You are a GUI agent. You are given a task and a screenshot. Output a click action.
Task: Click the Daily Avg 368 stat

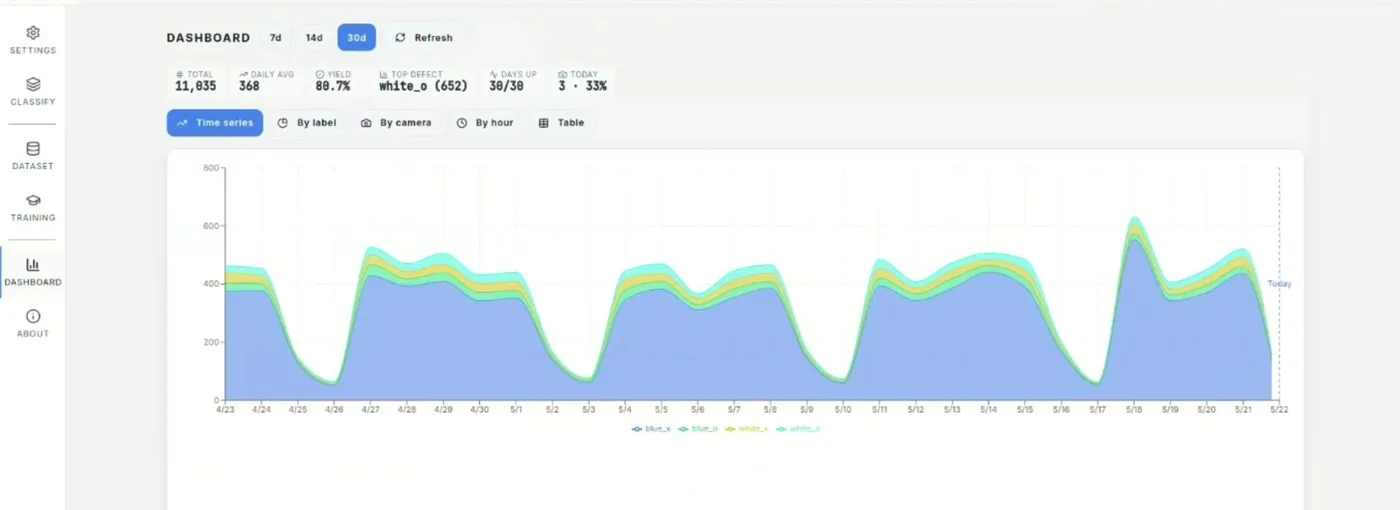(266, 81)
